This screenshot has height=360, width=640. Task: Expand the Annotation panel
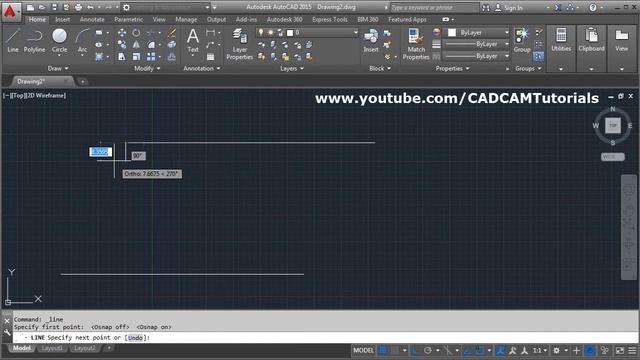(202, 69)
